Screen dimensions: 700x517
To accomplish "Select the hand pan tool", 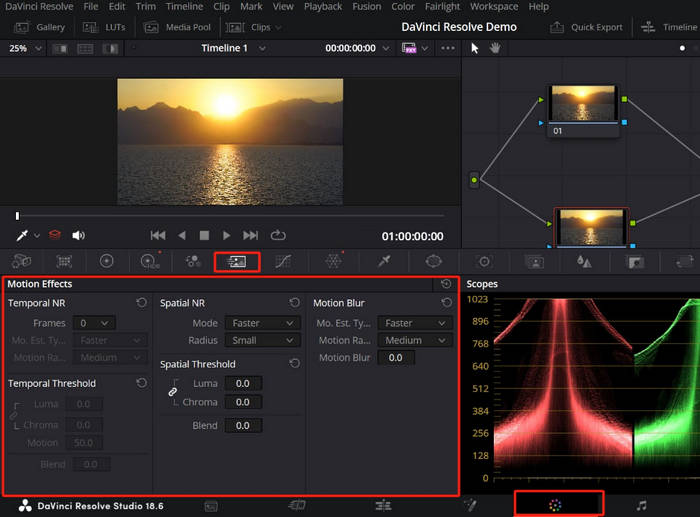I will tap(494, 48).
